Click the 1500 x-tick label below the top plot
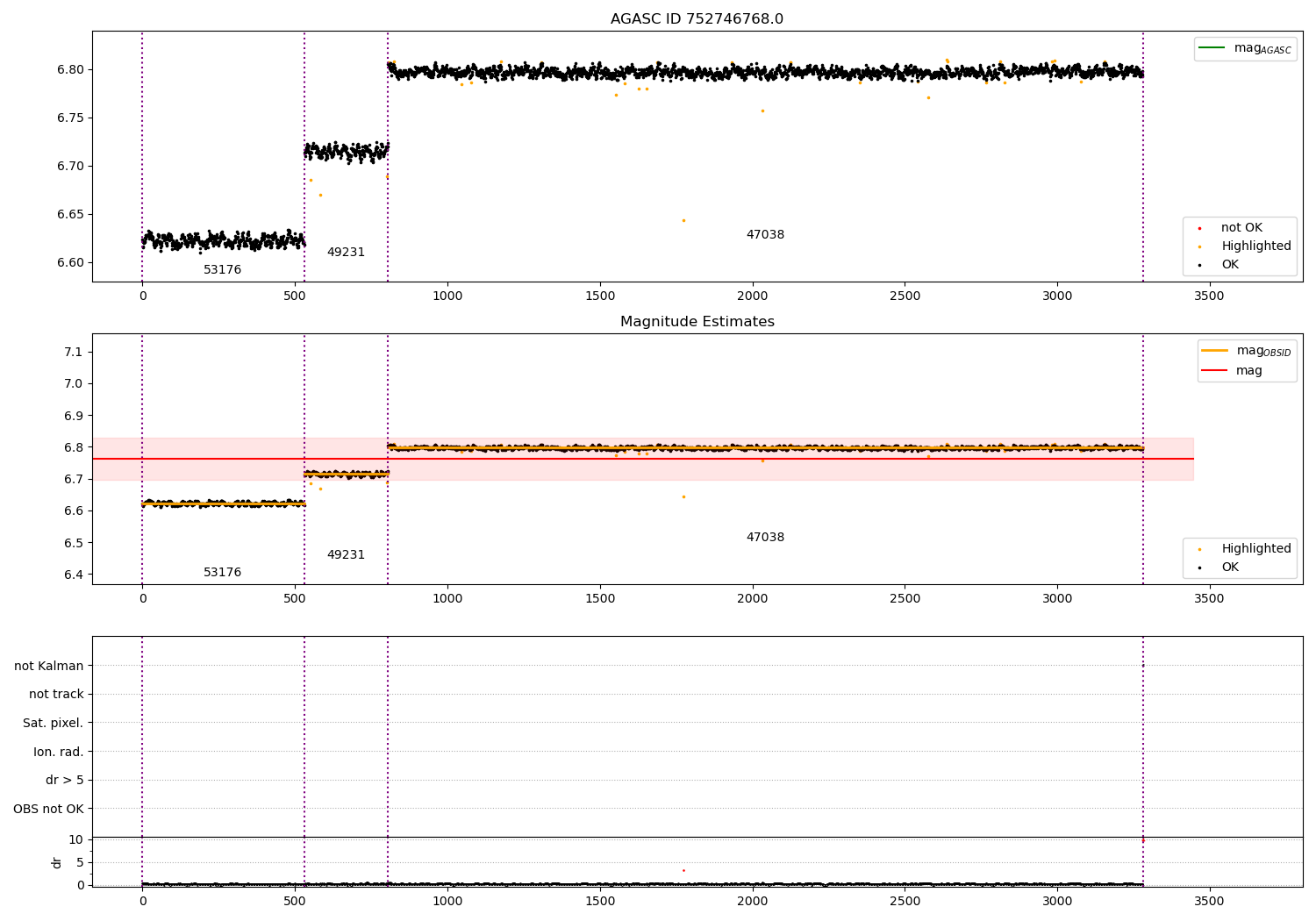This screenshot has width=1316, height=921. [600, 296]
